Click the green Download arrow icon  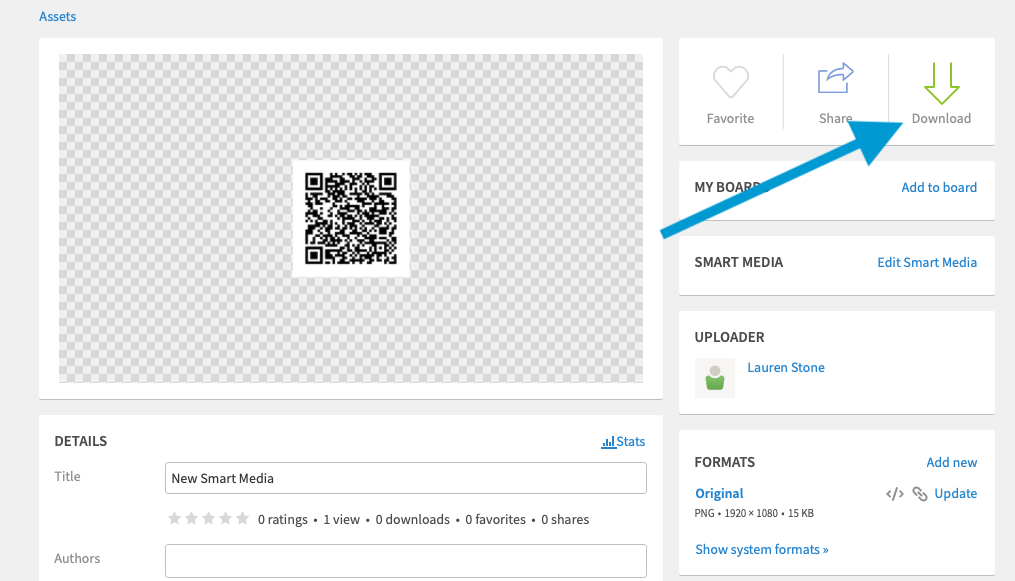pyautogui.click(x=941, y=83)
